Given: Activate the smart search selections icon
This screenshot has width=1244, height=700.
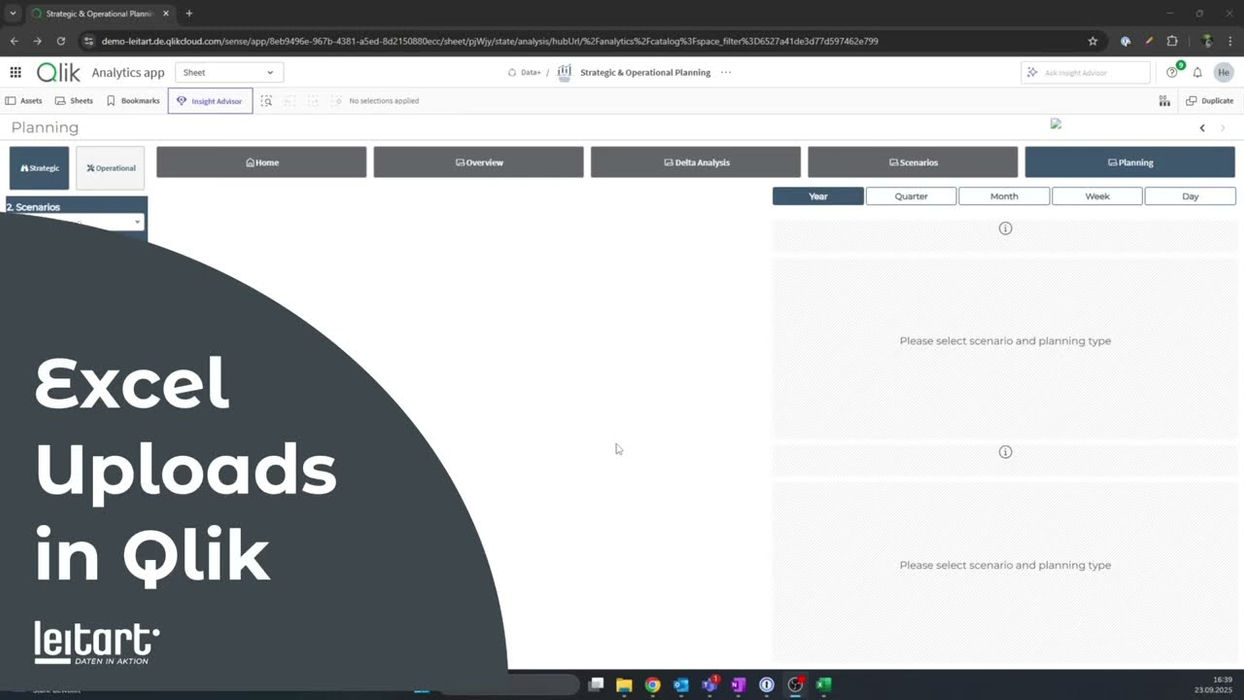Looking at the screenshot, I should click(x=266, y=101).
